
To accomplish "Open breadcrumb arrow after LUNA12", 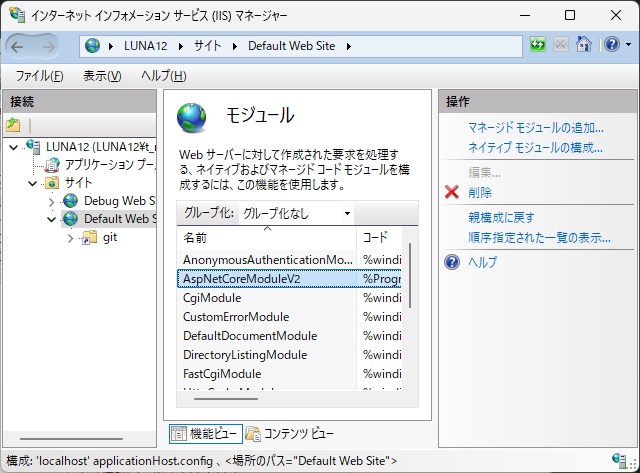I will click(180, 46).
